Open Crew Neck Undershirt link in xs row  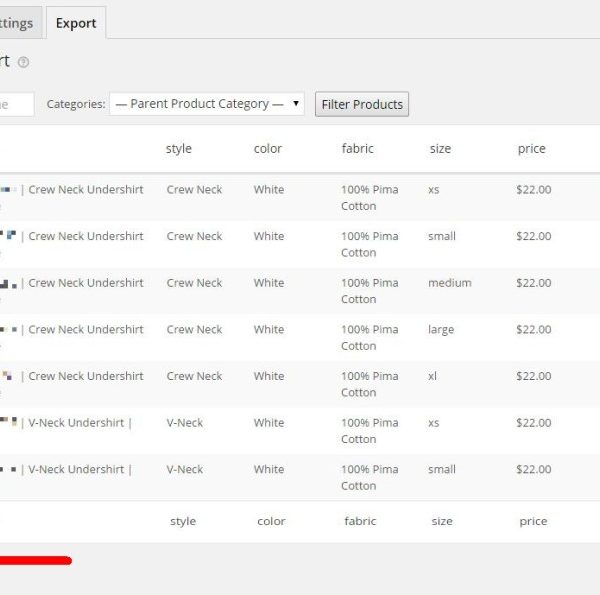(85, 190)
